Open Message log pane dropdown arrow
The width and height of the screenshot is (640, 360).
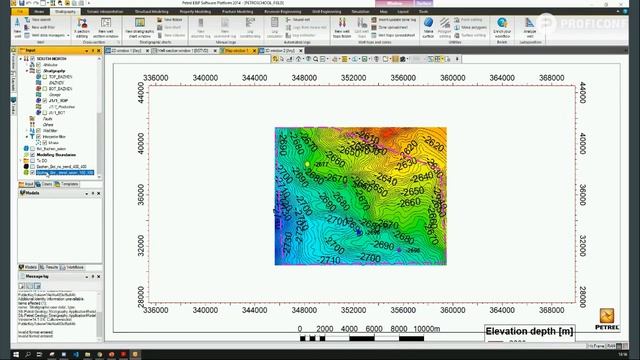[x=87, y=277]
